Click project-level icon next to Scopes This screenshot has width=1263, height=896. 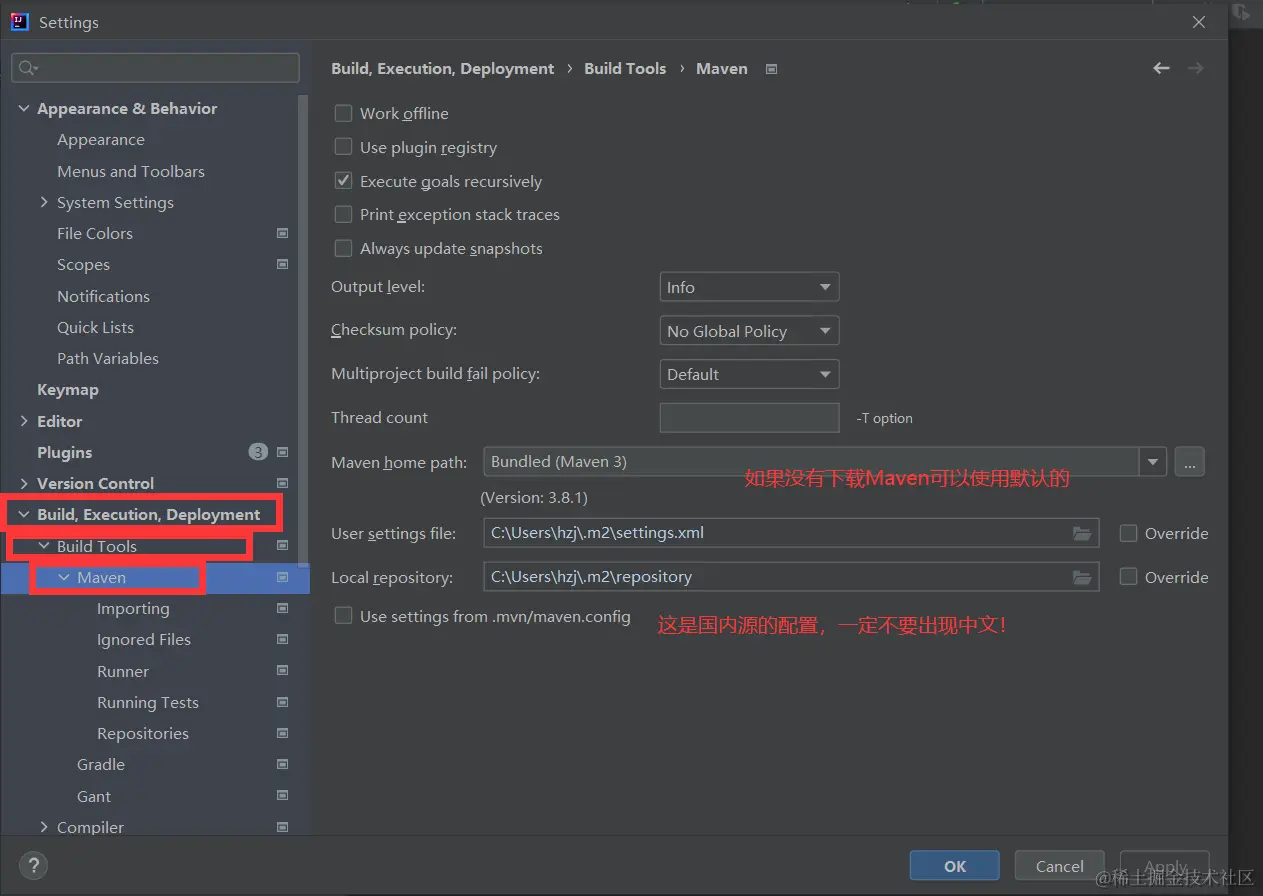tap(282, 265)
